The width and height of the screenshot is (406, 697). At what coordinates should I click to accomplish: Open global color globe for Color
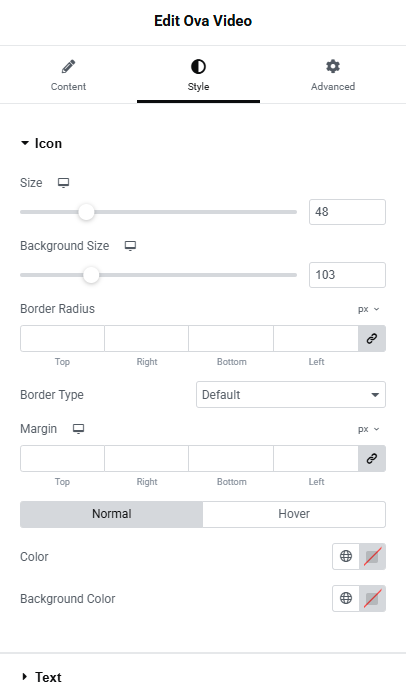pyautogui.click(x=346, y=556)
